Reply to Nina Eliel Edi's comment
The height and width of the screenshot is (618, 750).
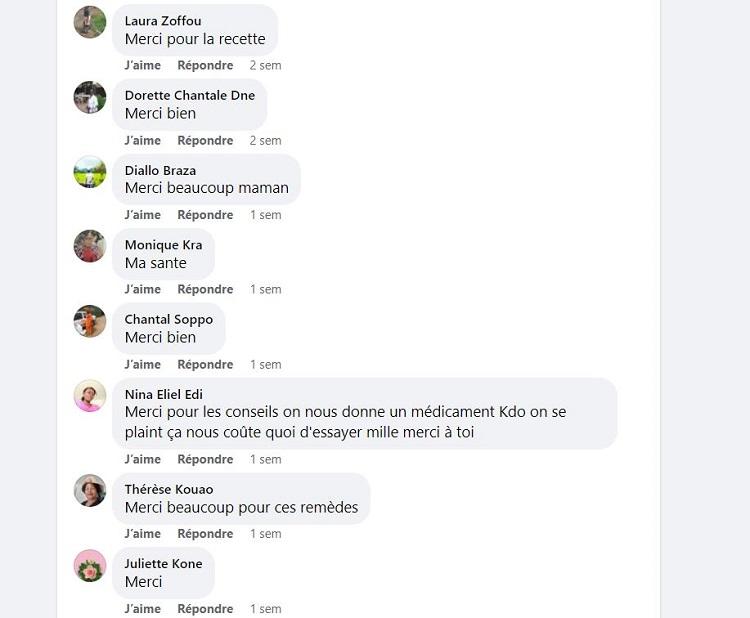[205, 459]
